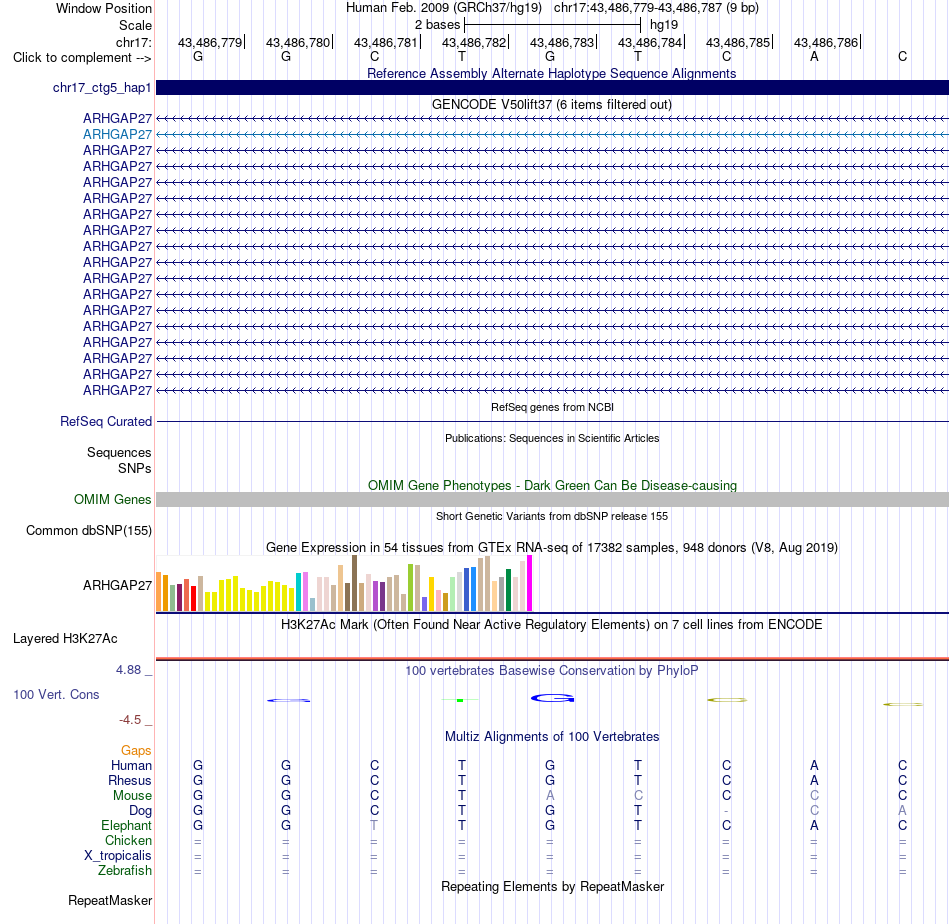The width and height of the screenshot is (950, 924).
Task: Open the GENCODE V50lift37 track title
Action: pyautogui.click(x=551, y=104)
